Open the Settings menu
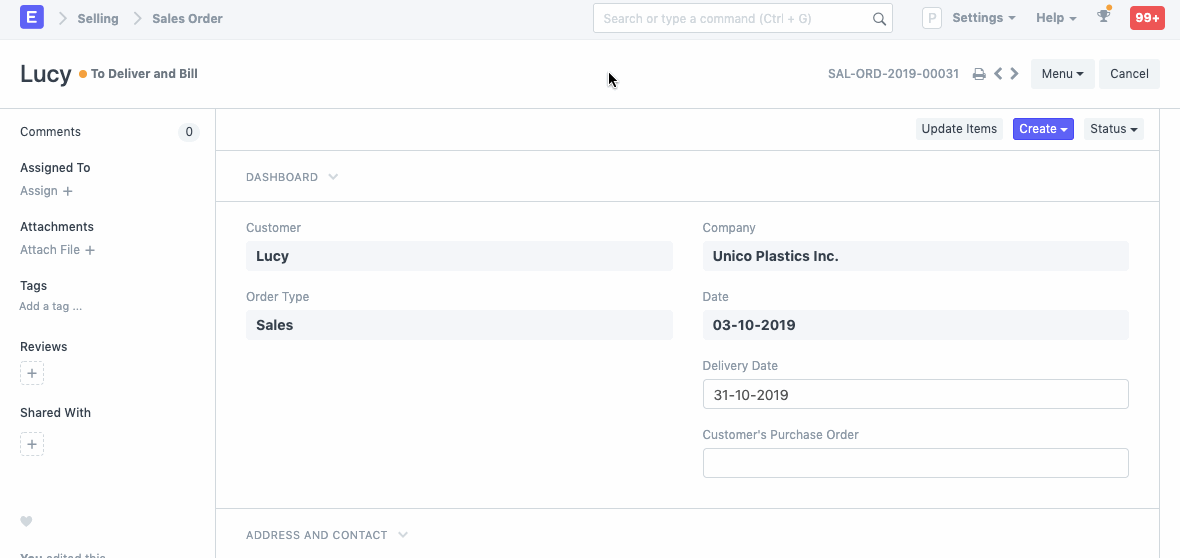 pos(983,18)
